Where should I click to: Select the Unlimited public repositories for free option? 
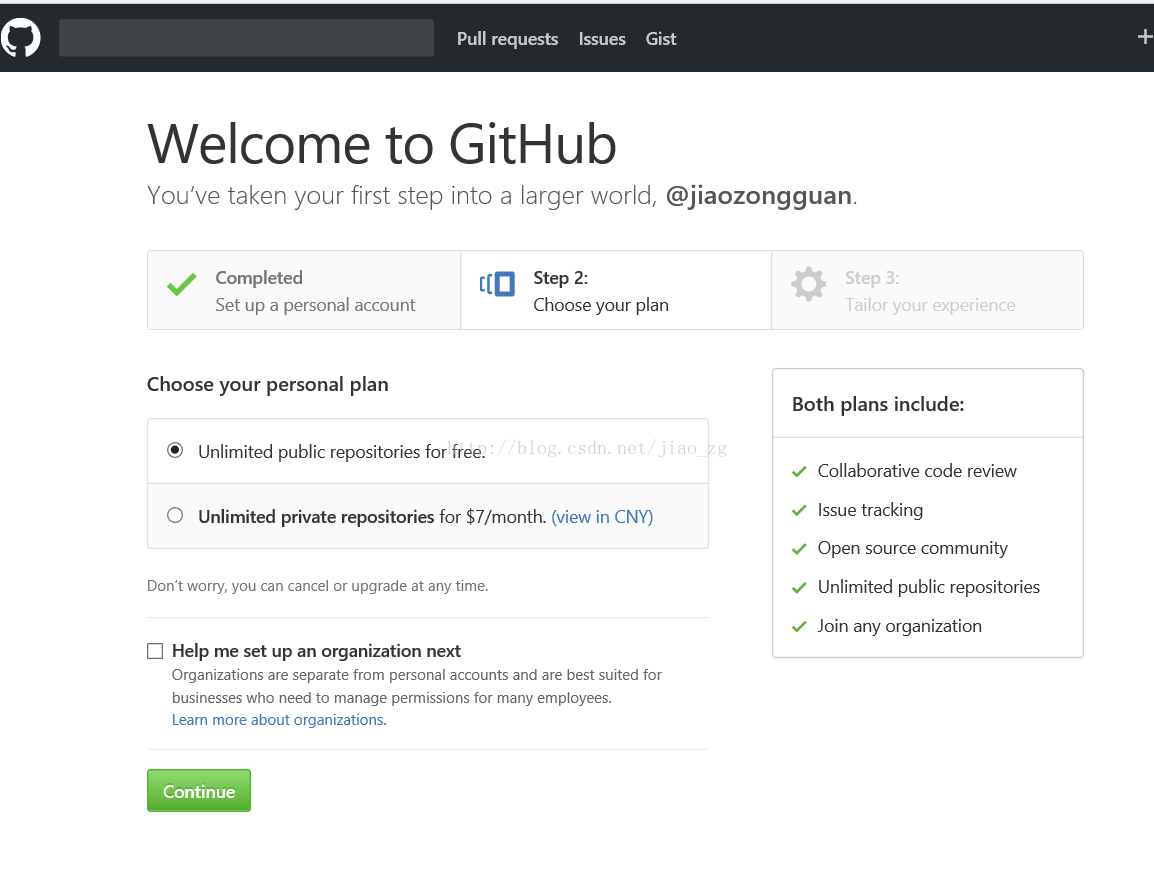(175, 450)
